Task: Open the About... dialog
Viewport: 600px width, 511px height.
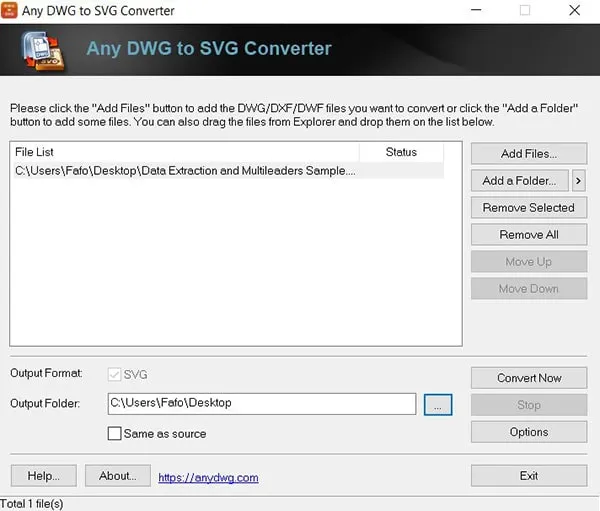Action: pyautogui.click(x=118, y=476)
